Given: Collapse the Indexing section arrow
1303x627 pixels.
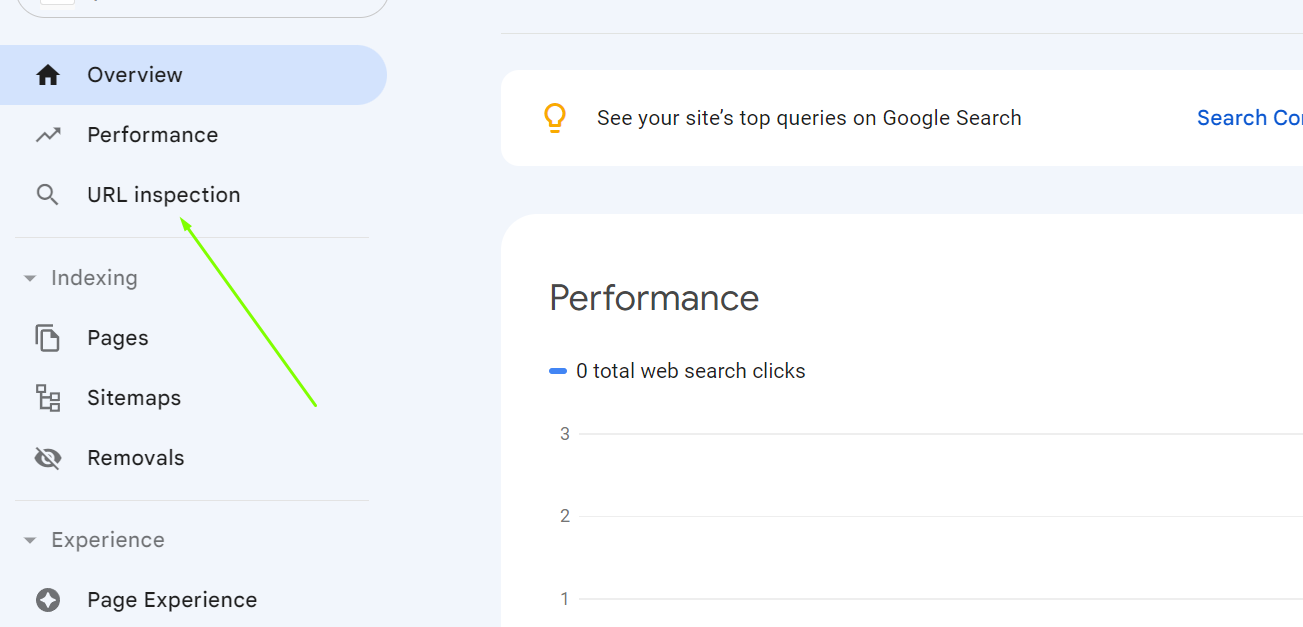Looking at the screenshot, I should coord(30,278).
